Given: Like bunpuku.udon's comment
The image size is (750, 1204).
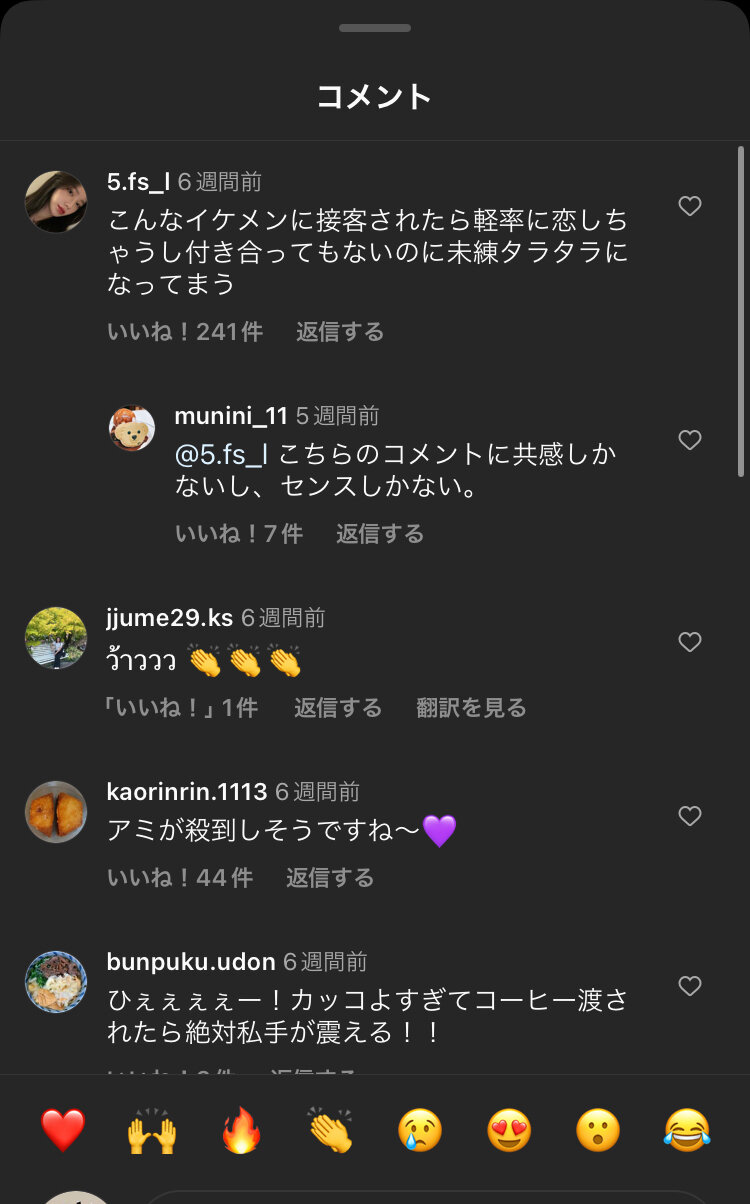Looking at the screenshot, I should 690,986.
